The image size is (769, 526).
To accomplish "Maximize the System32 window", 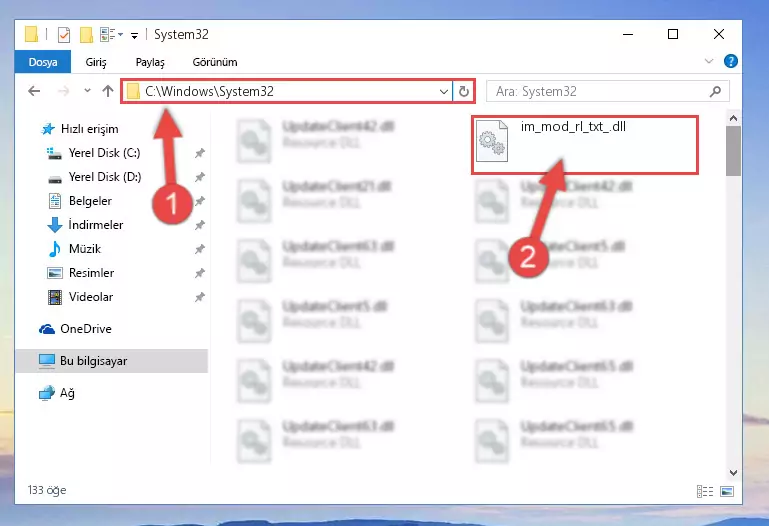I will pyautogui.click(x=673, y=34).
